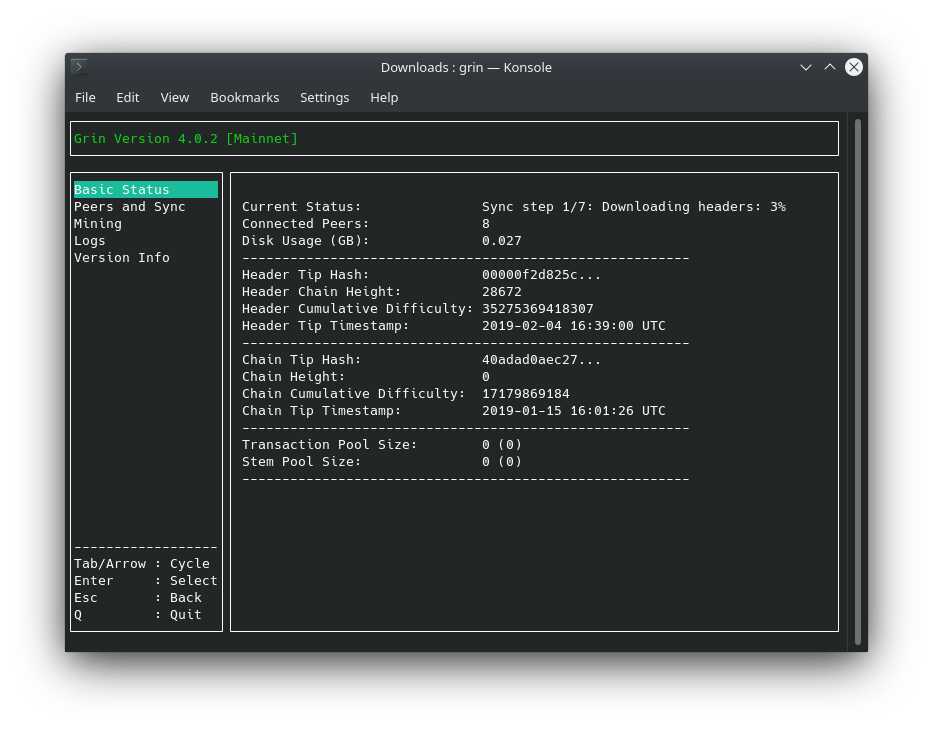Click the window title Downloads : grin — Konsole
933x729 pixels.
[x=466, y=67]
